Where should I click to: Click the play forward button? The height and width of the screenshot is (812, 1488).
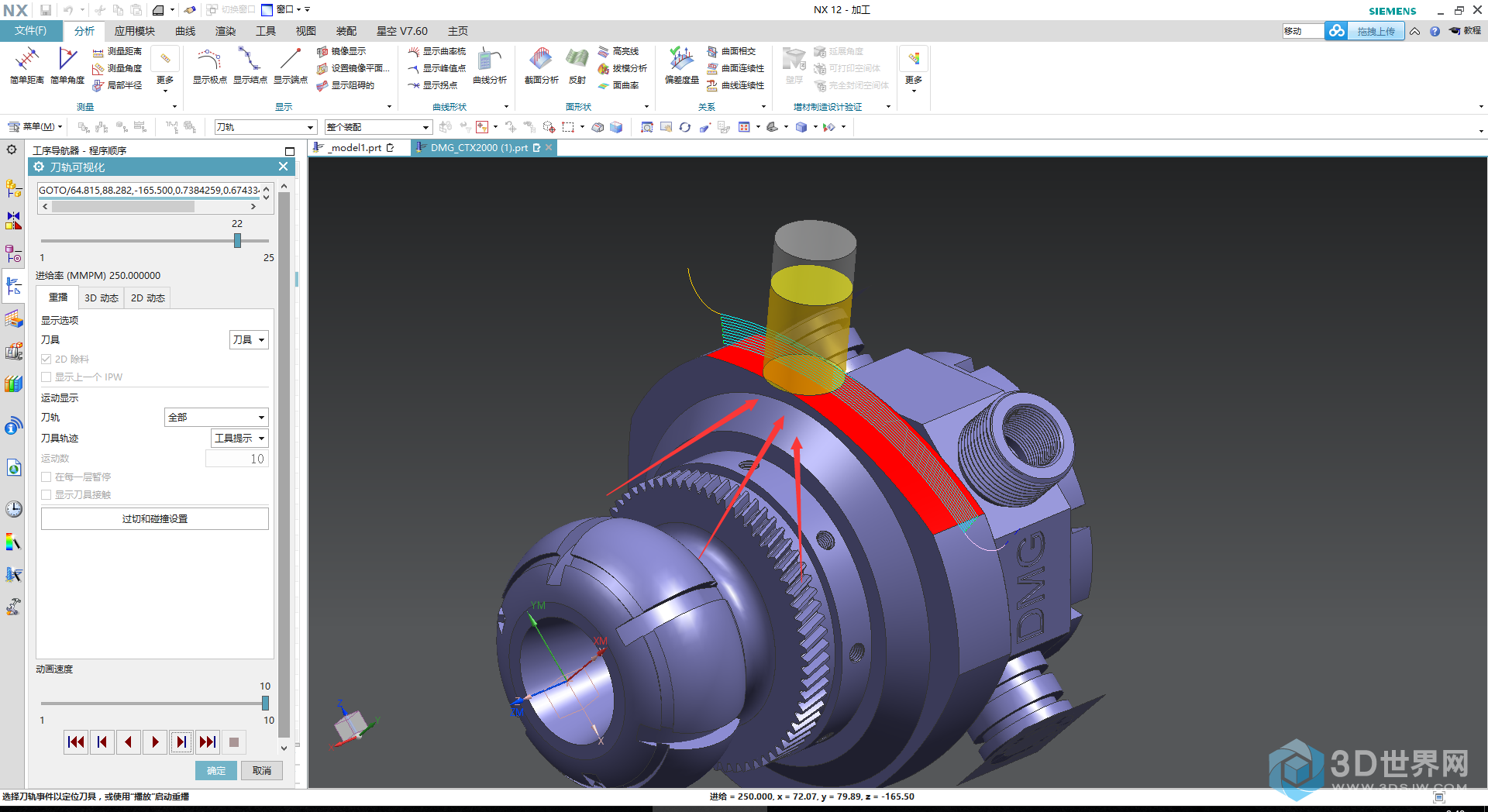(155, 742)
